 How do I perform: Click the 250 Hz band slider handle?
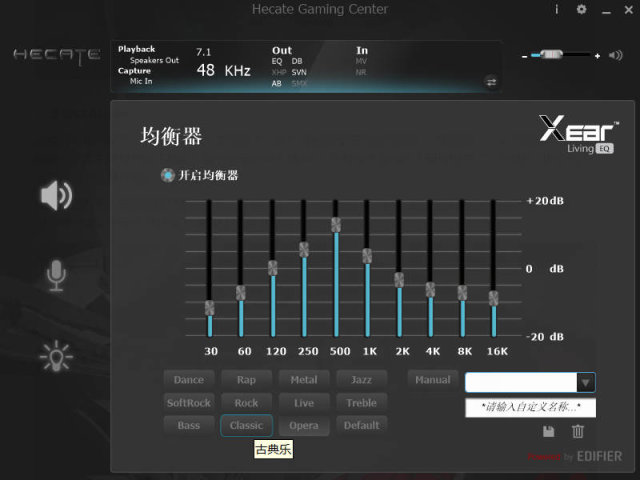pos(304,249)
